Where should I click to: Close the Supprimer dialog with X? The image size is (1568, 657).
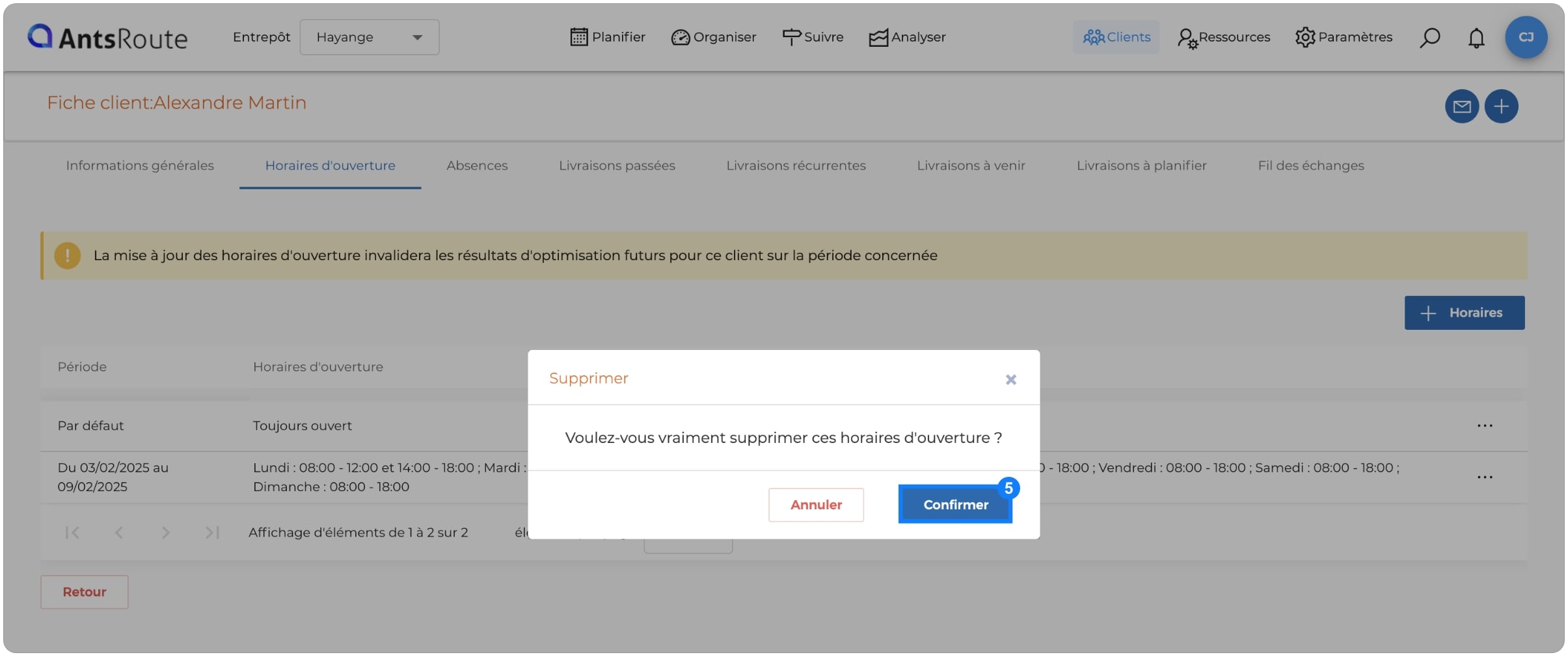coord(1010,379)
